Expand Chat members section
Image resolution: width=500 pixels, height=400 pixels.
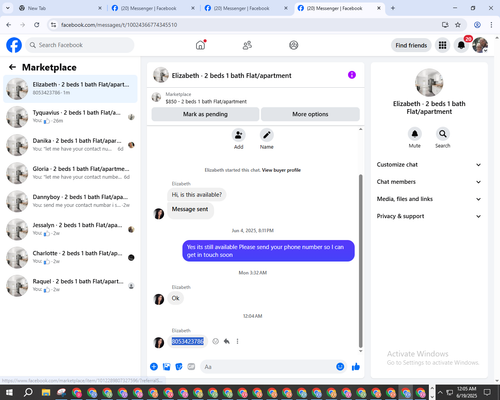pyautogui.click(x=429, y=182)
